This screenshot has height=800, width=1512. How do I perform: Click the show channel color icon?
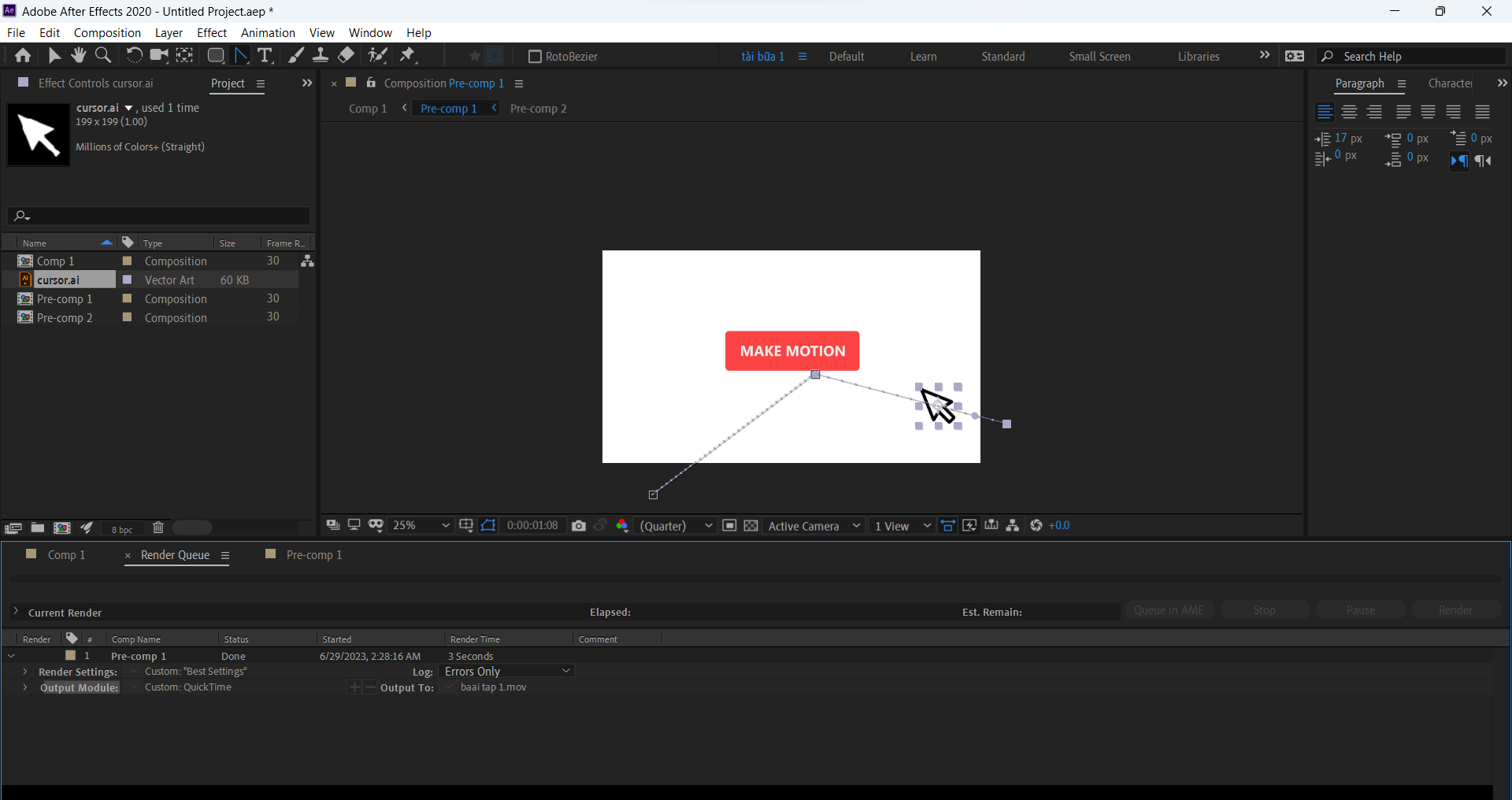point(622,526)
